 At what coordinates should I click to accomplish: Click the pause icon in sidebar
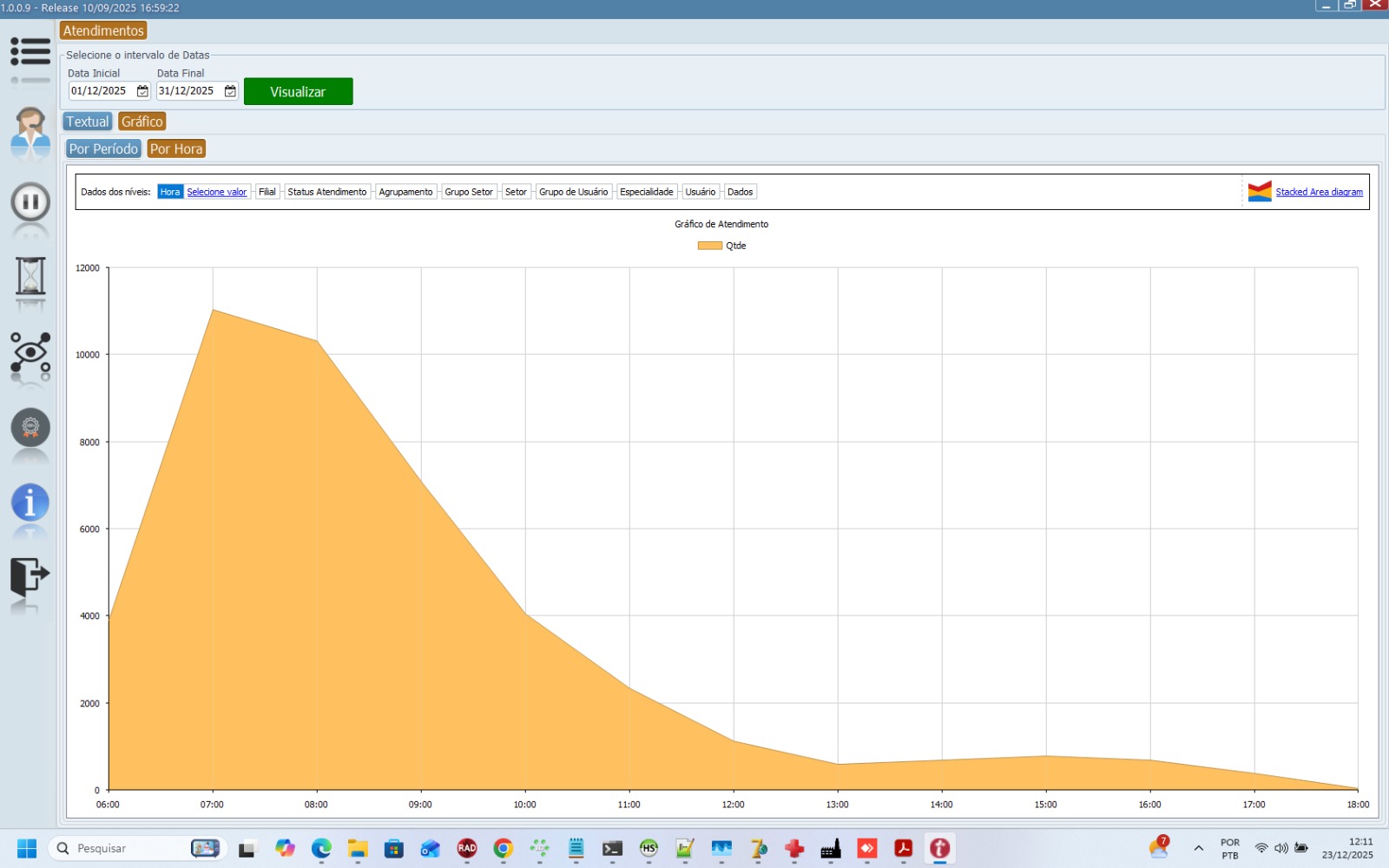click(x=30, y=203)
